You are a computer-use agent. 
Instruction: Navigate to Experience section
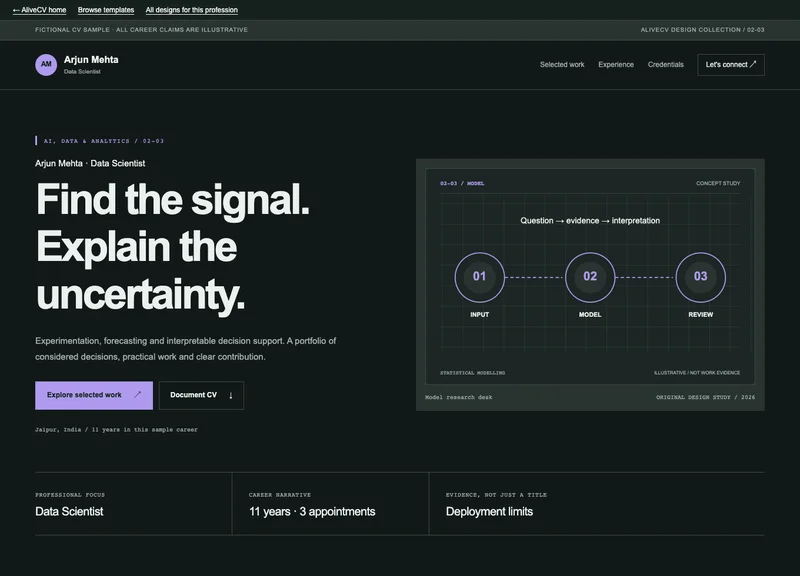tap(616, 65)
